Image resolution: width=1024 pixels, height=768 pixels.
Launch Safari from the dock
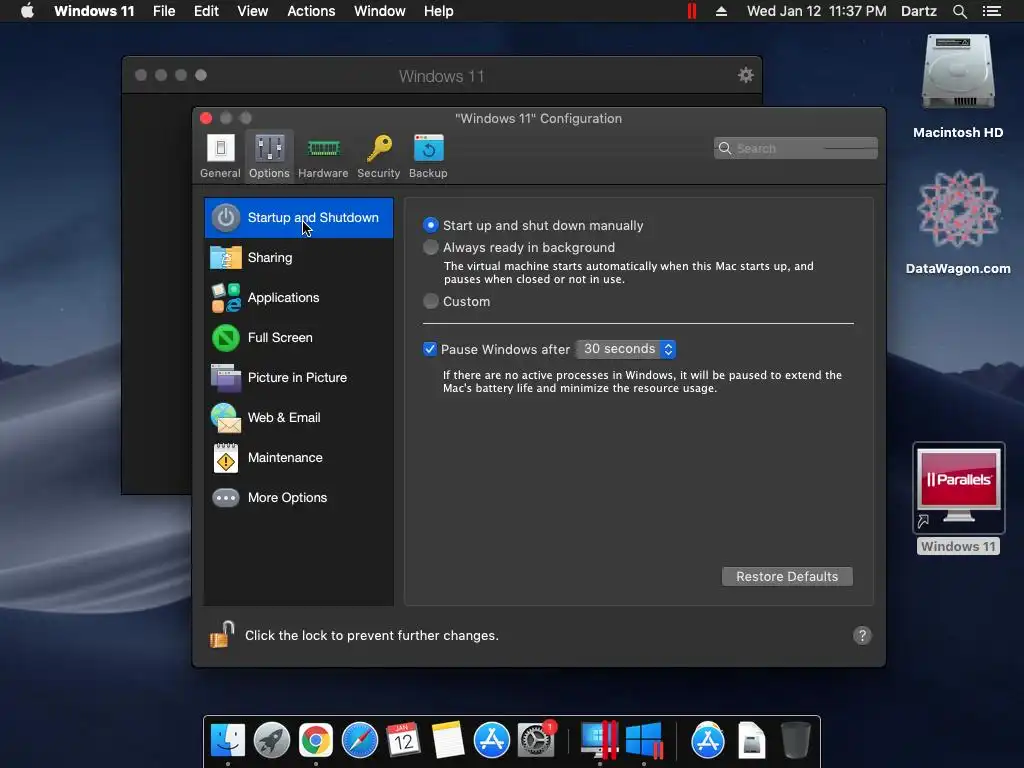coord(360,741)
